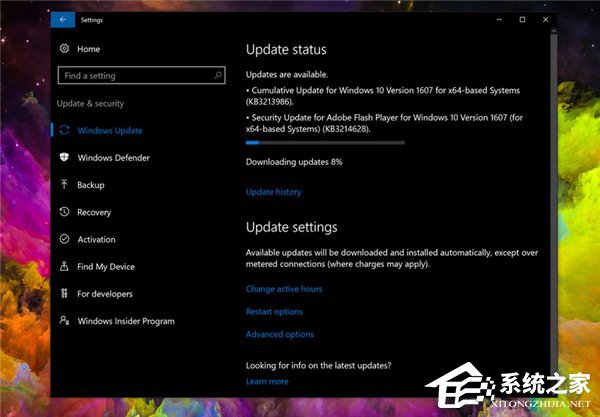Open For developers settings
Viewport: 600px width, 417px height.
(x=105, y=294)
